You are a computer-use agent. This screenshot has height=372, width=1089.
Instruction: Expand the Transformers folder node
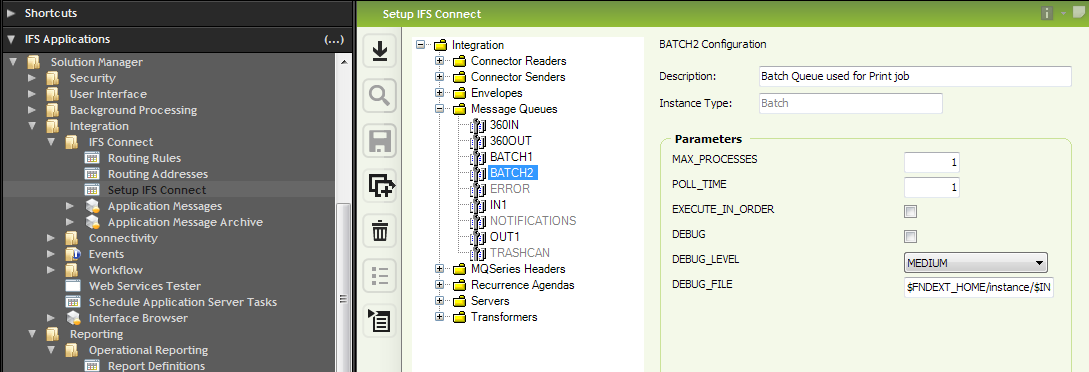pos(439,317)
